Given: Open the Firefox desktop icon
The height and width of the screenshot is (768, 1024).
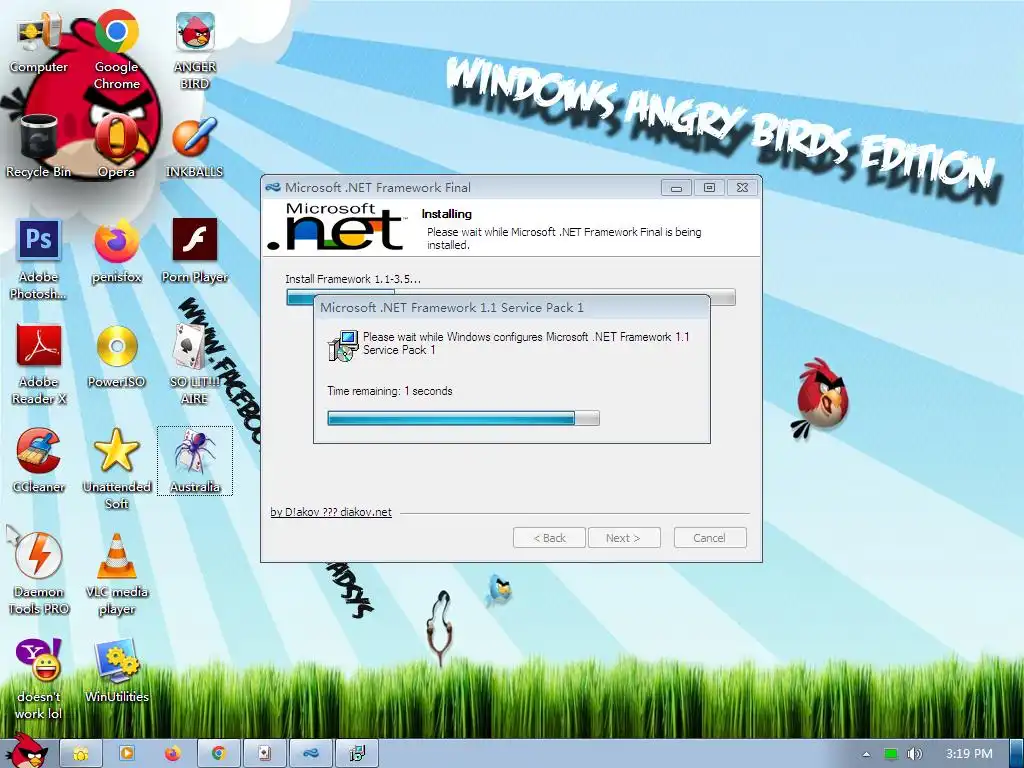Looking at the screenshot, I should 116,251.
